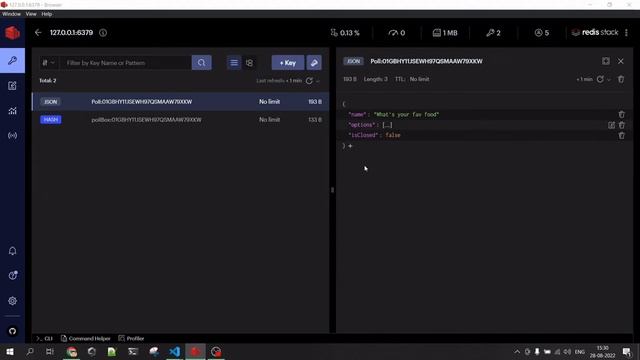Click the Poll key name in details header
The height and width of the screenshot is (360, 640).
click(x=426, y=61)
